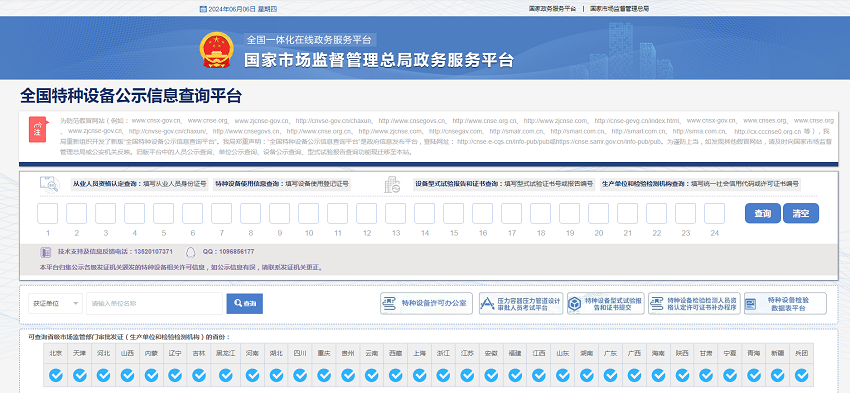Toggle the checkmark under 山东
Image resolution: width=850 pixels, height=393 pixels.
(x=563, y=375)
